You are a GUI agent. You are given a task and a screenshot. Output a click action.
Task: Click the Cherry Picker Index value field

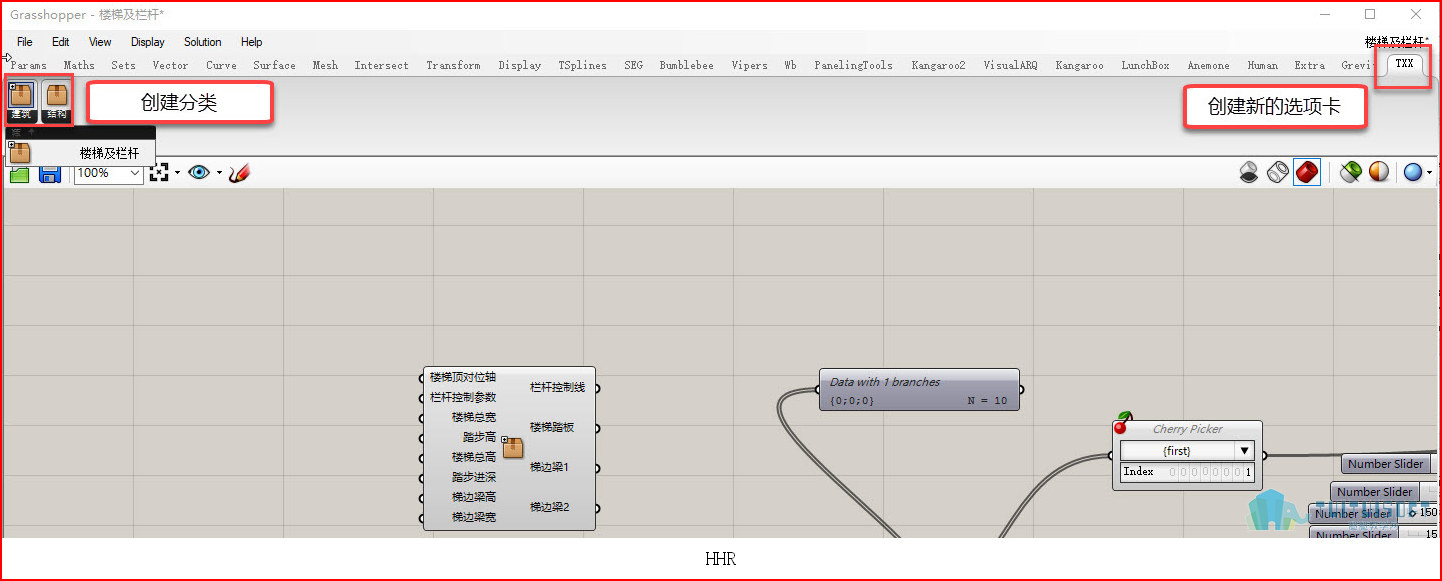[x=1187, y=472]
